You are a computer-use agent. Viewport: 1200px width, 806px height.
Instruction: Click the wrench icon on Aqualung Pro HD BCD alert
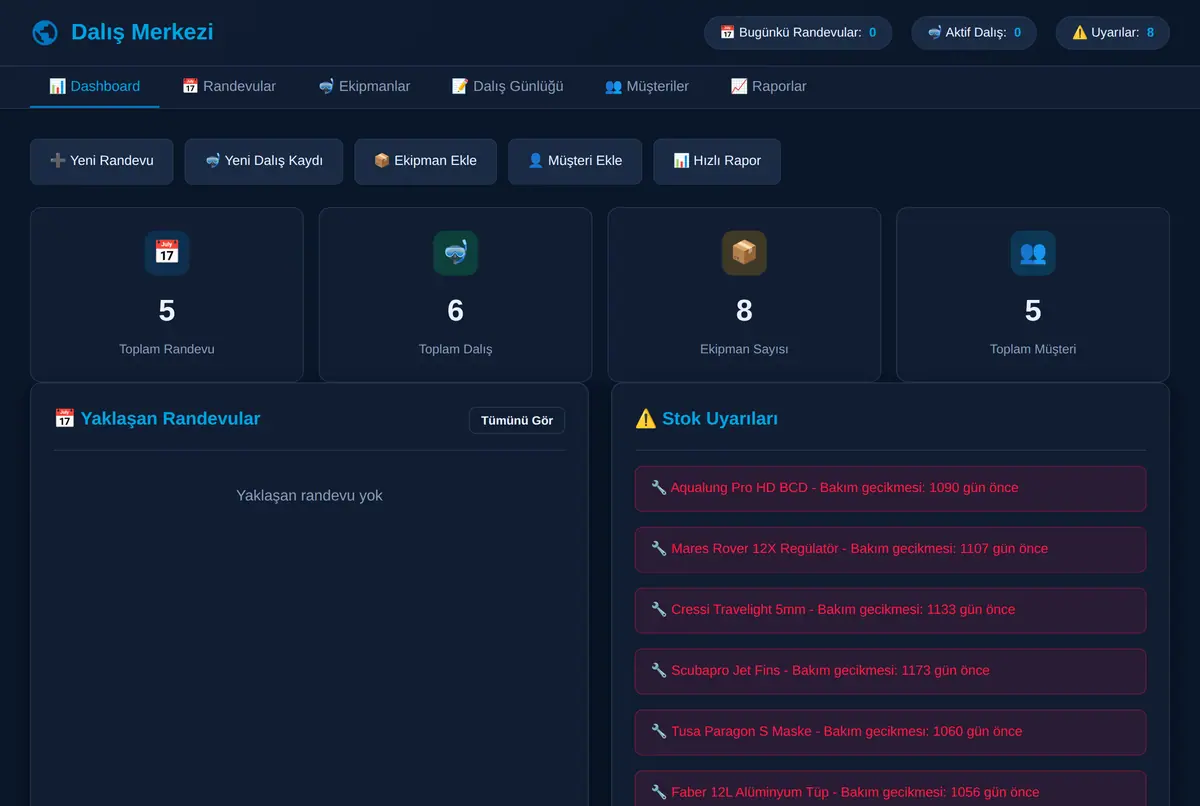coord(659,488)
